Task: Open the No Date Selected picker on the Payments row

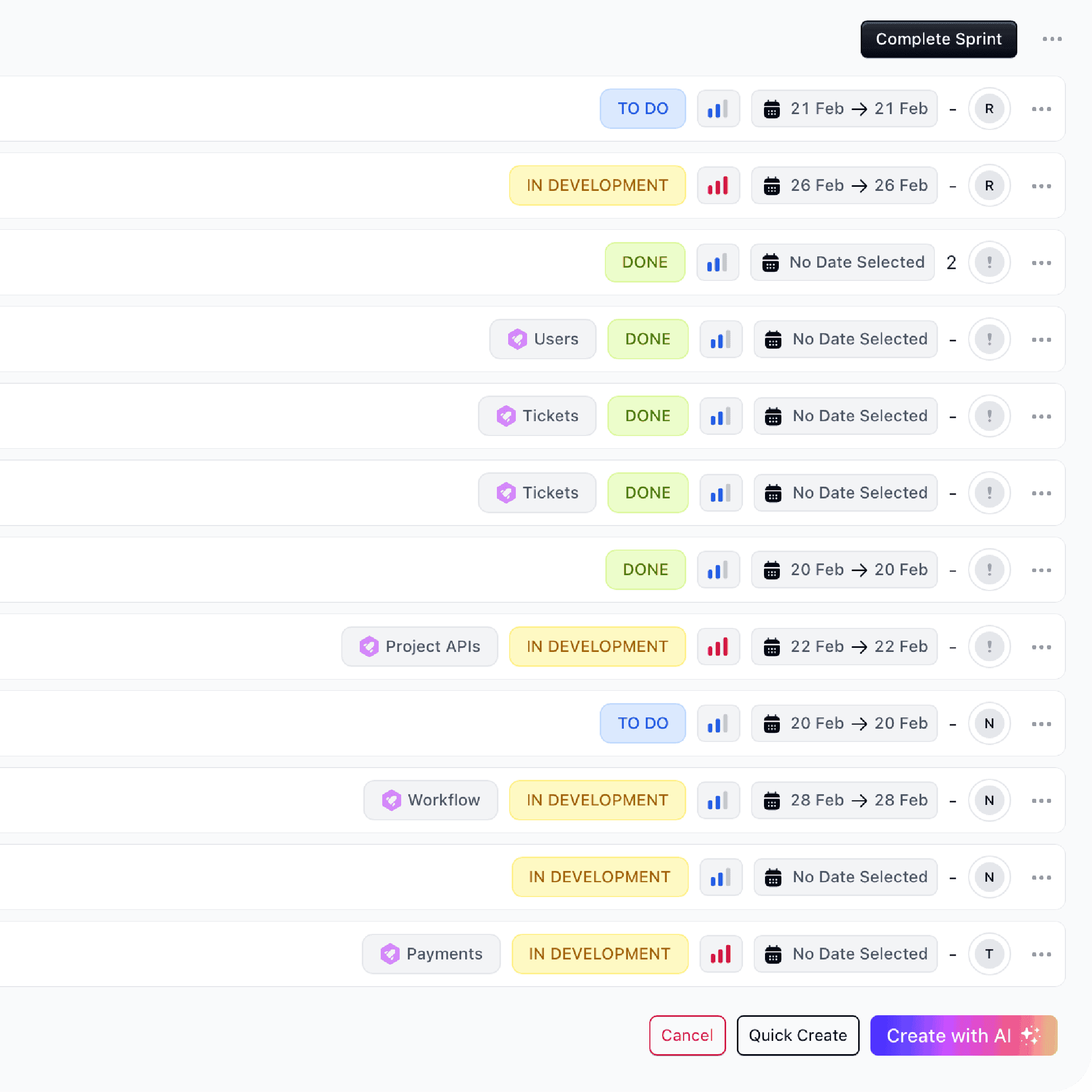Action: [x=844, y=954]
